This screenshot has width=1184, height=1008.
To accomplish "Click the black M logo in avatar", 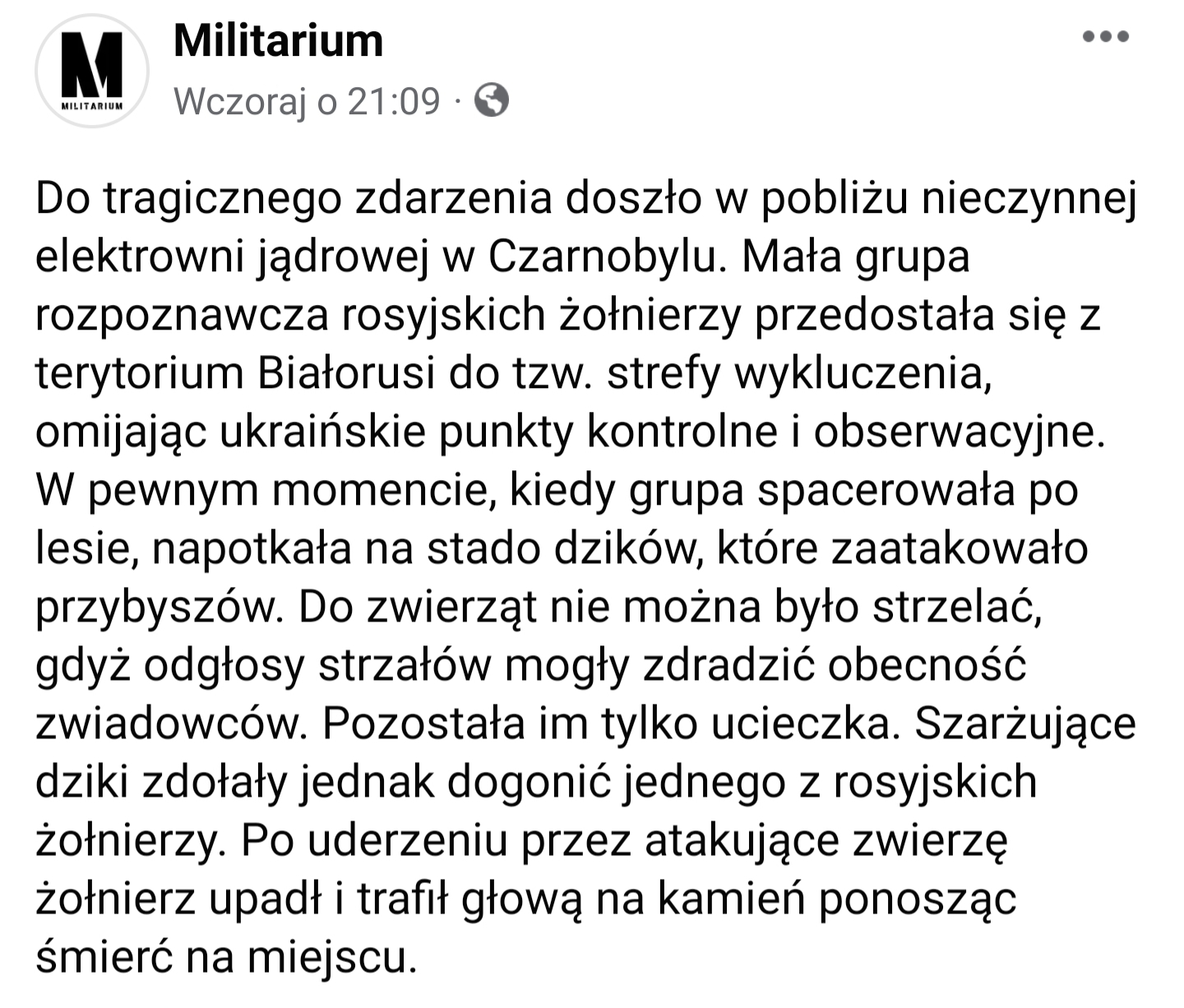I will coord(92,64).
